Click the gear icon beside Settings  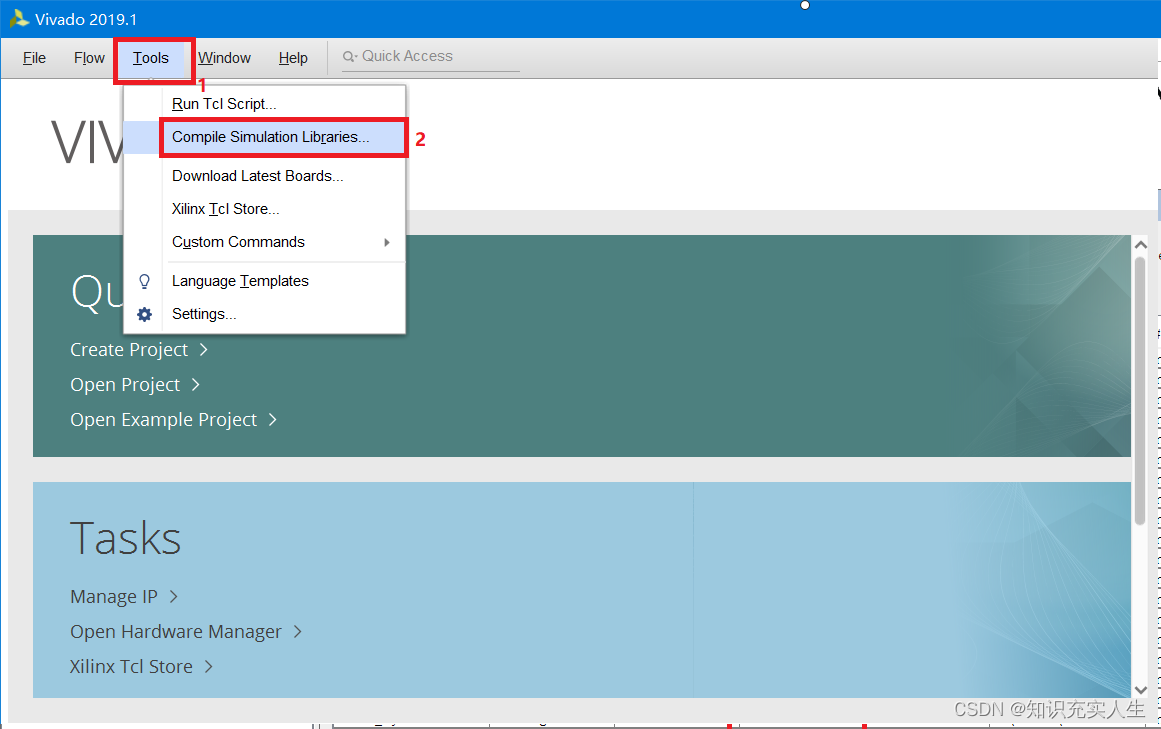coord(144,315)
